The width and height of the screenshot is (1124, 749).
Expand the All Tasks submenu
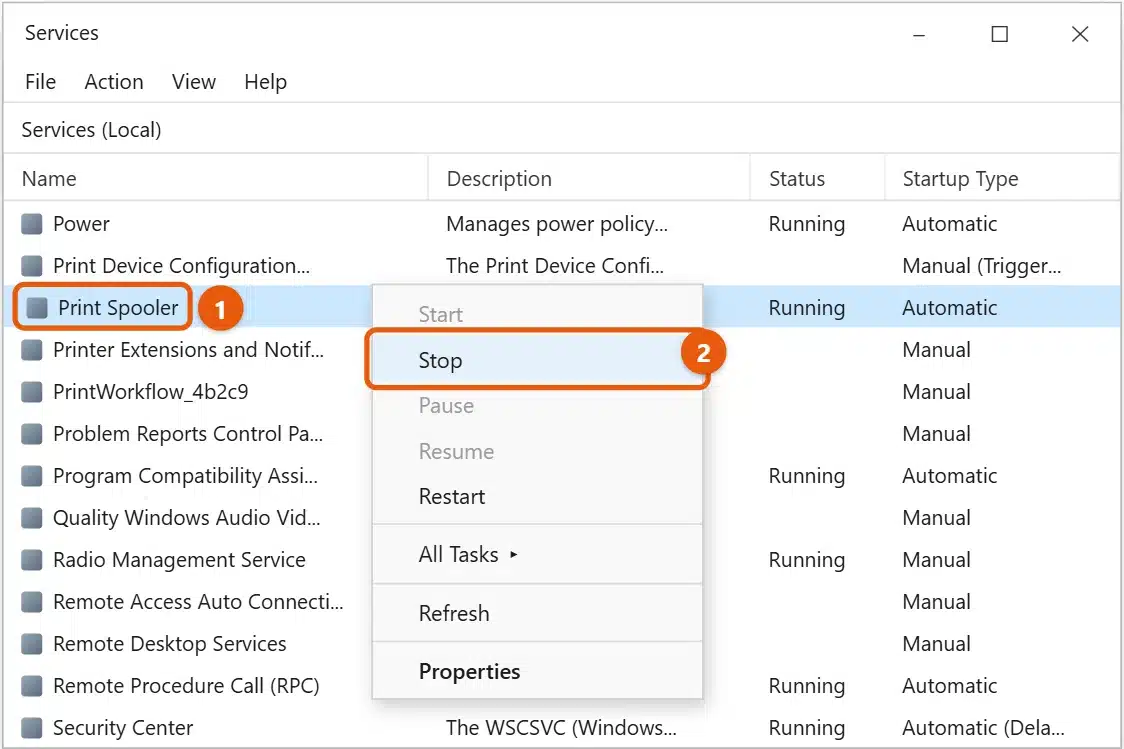point(537,555)
